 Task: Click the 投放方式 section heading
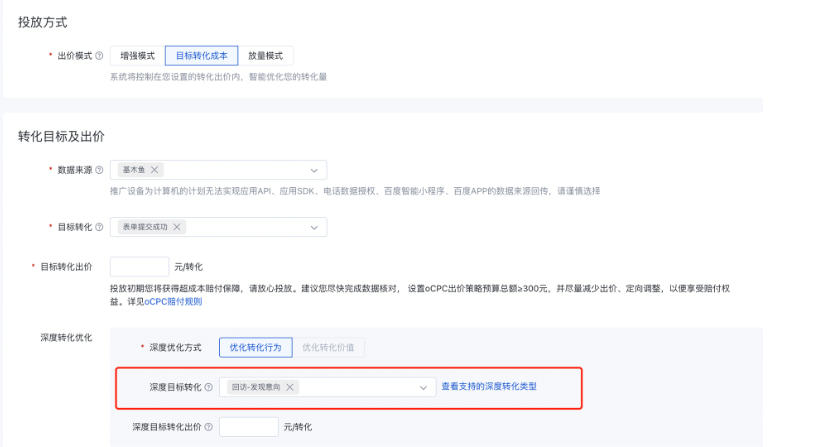(x=43, y=22)
